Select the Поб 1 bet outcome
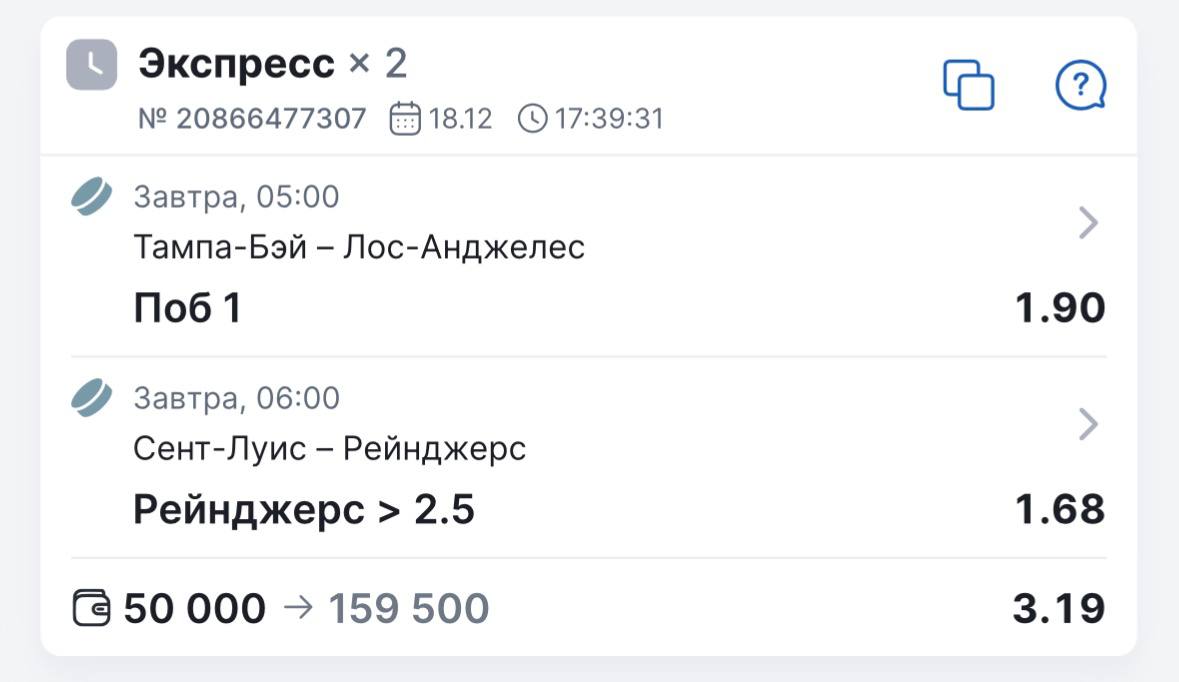The image size is (1179, 682). click(x=187, y=309)
